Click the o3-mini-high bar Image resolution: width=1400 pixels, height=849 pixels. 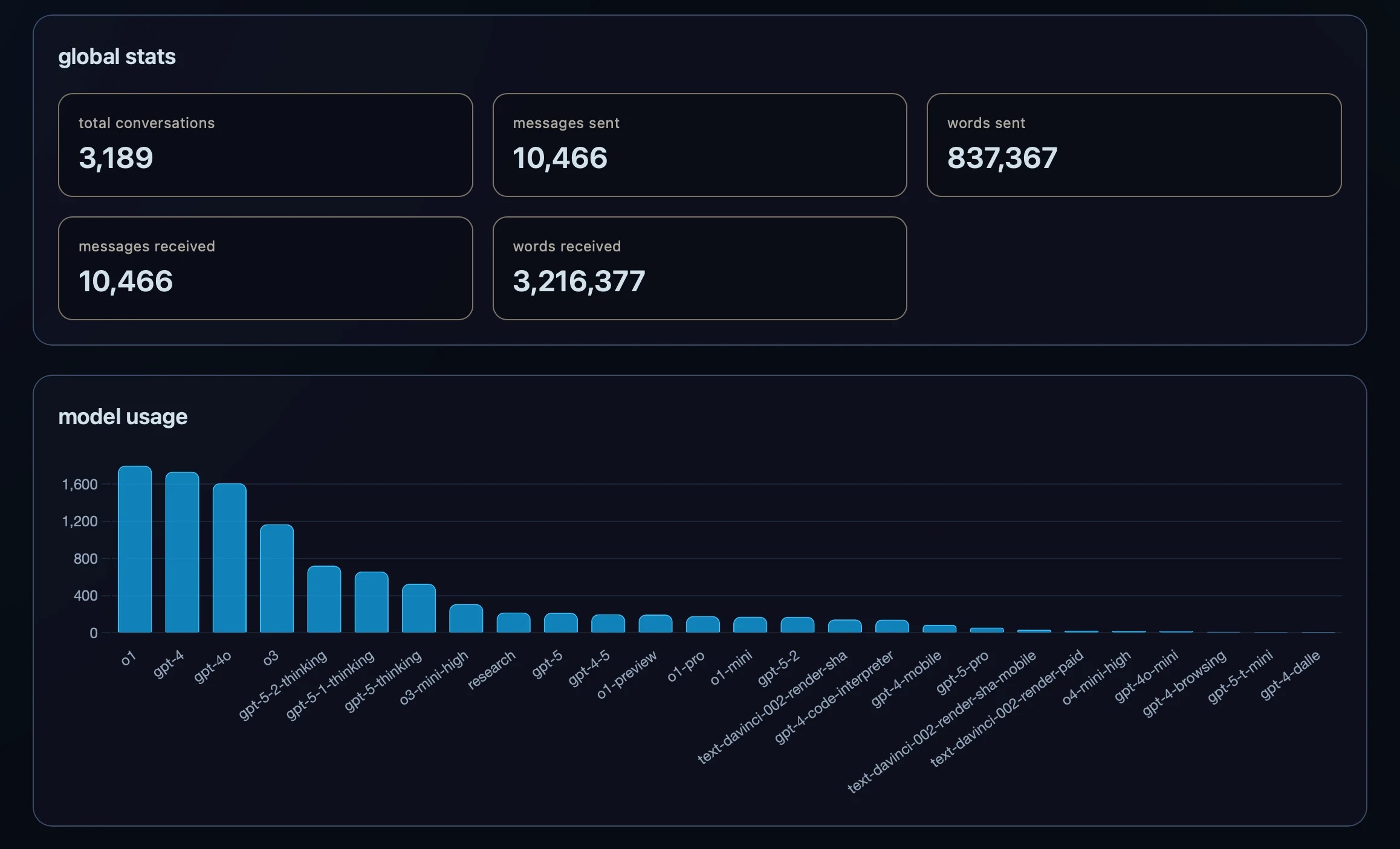(x=466, y=618)
